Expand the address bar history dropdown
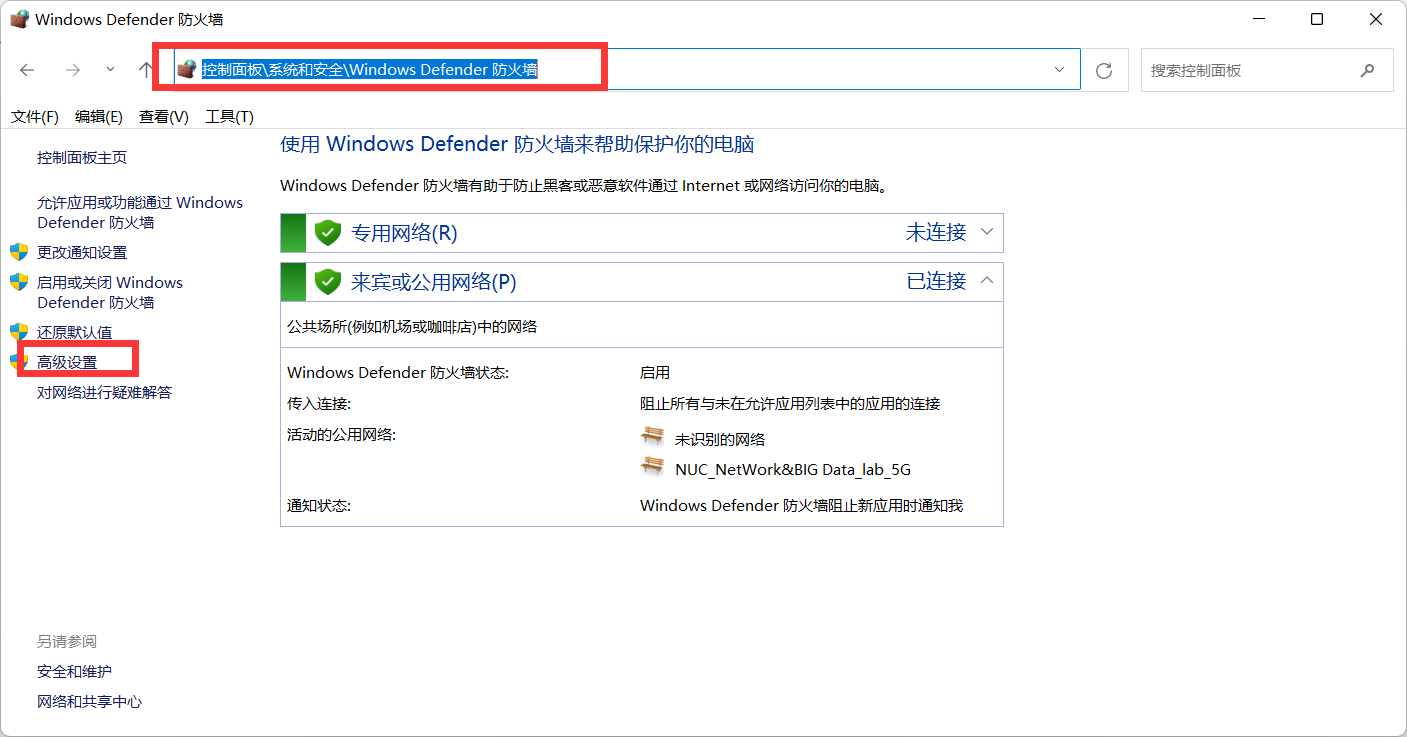This screenshot has height=737, width=1407. (x=1059, y=70)
